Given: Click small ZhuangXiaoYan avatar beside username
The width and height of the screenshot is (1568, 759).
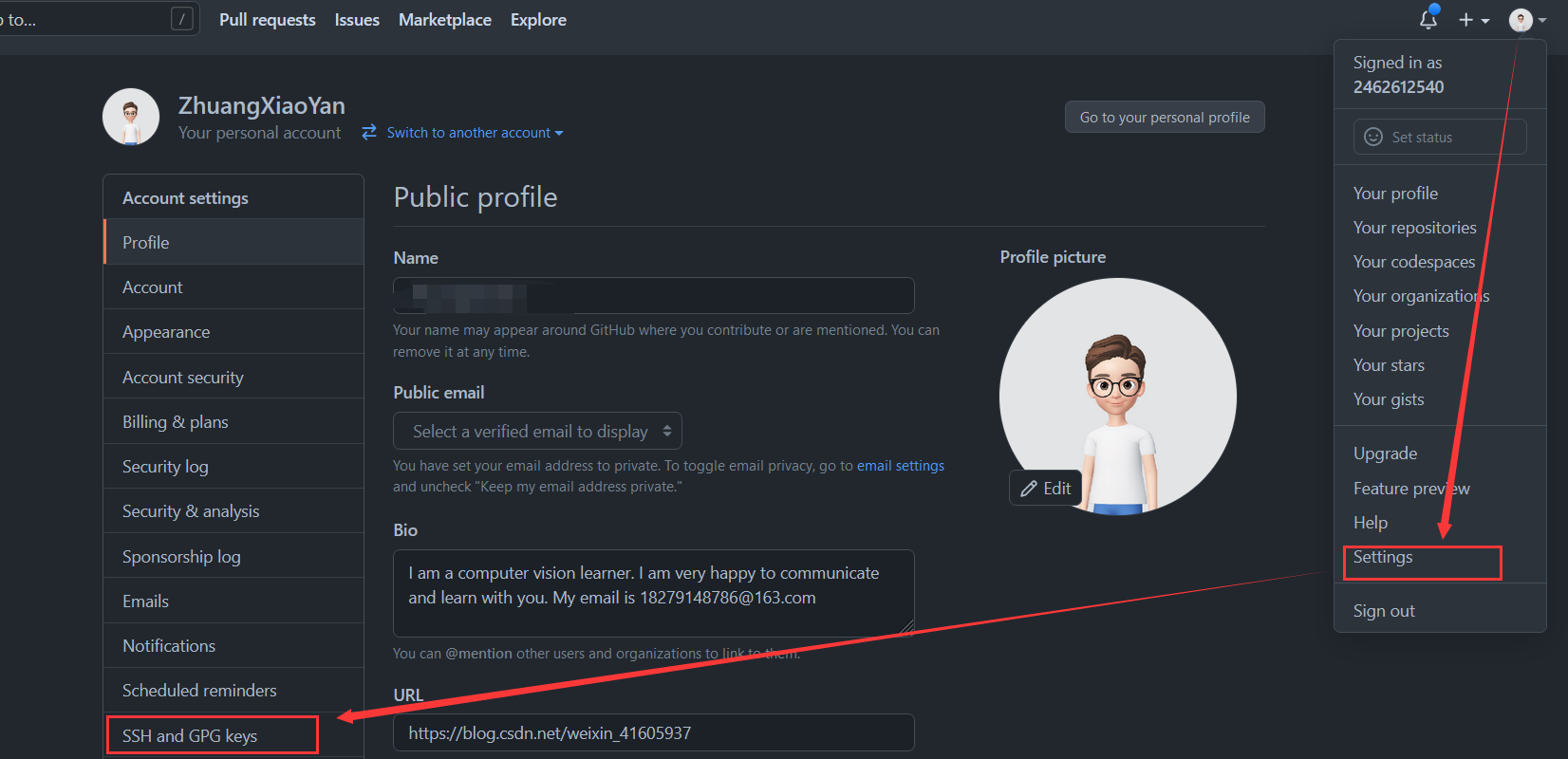Looking at the screenshot, I should tap(131, 117).
